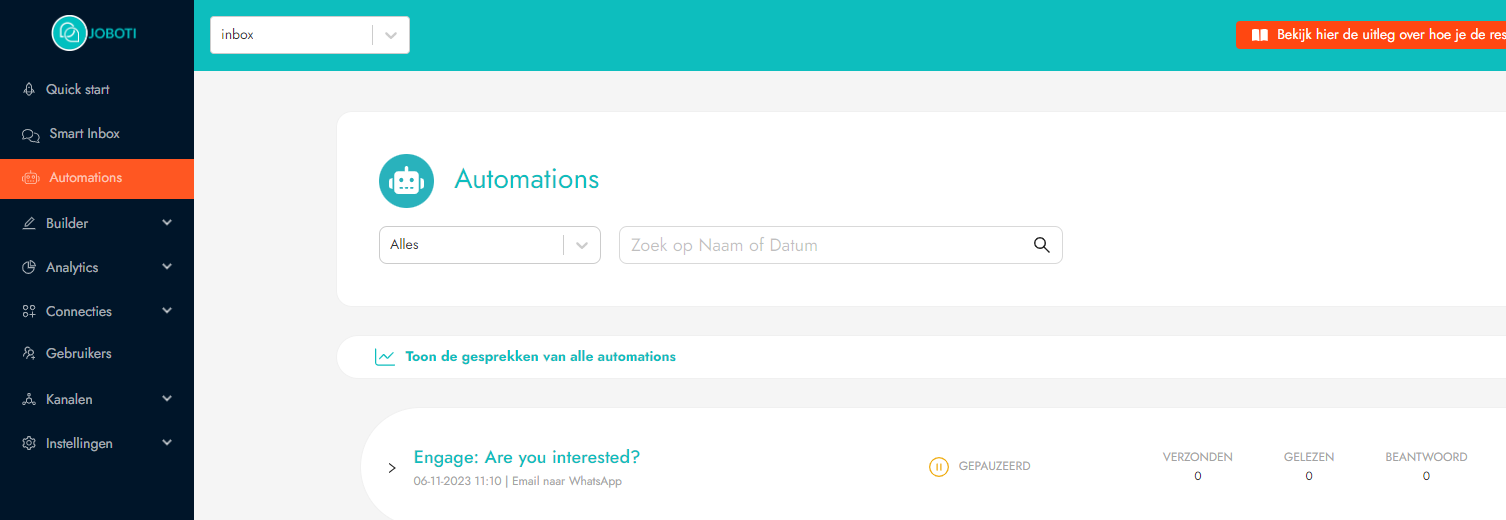Click the magnifier search icon
Image resolution: width=1506 pixels, height=520 pixels.
tap(1041, 245)
